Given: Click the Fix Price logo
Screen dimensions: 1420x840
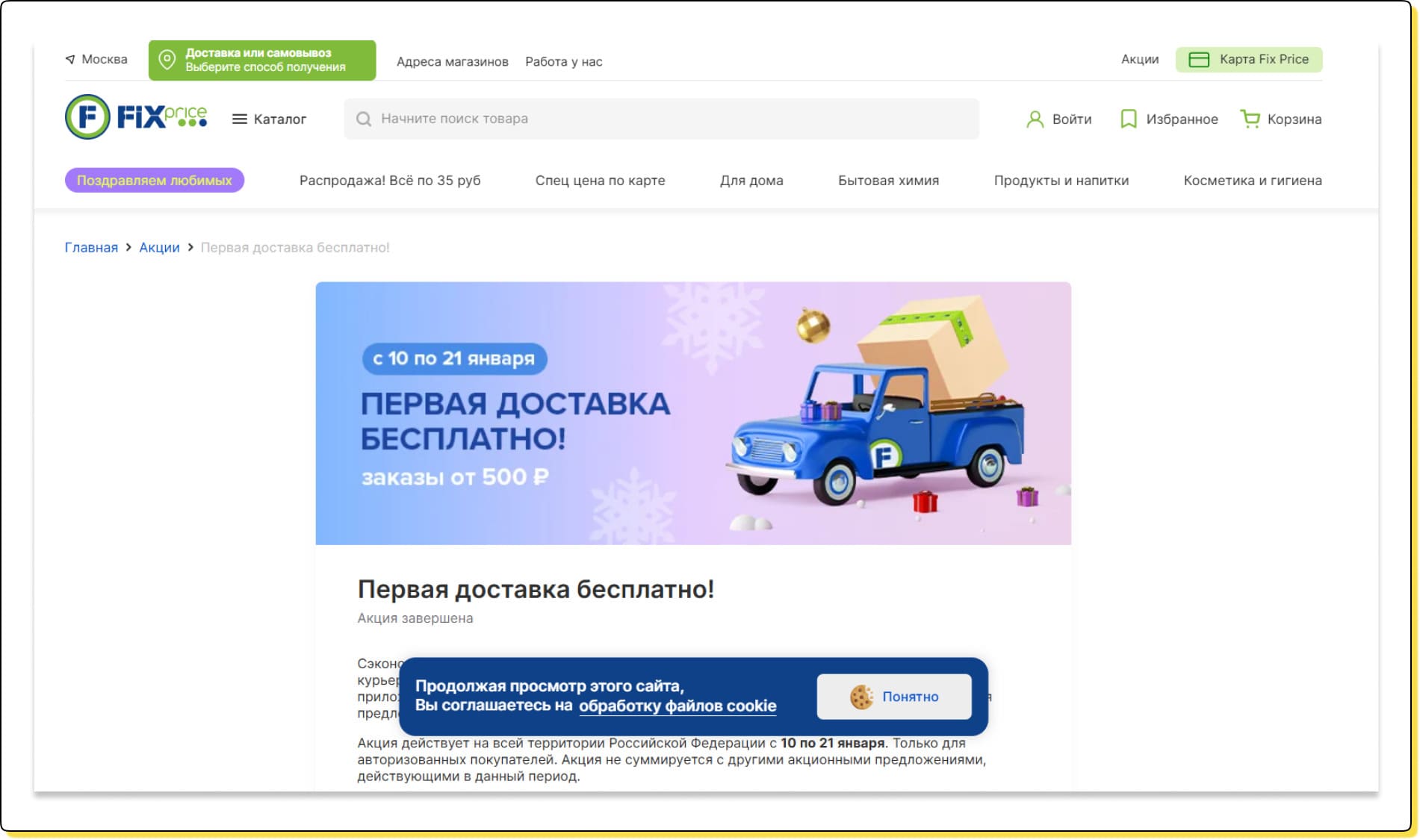Looking at the screenshot, I should tap(136, 117).
